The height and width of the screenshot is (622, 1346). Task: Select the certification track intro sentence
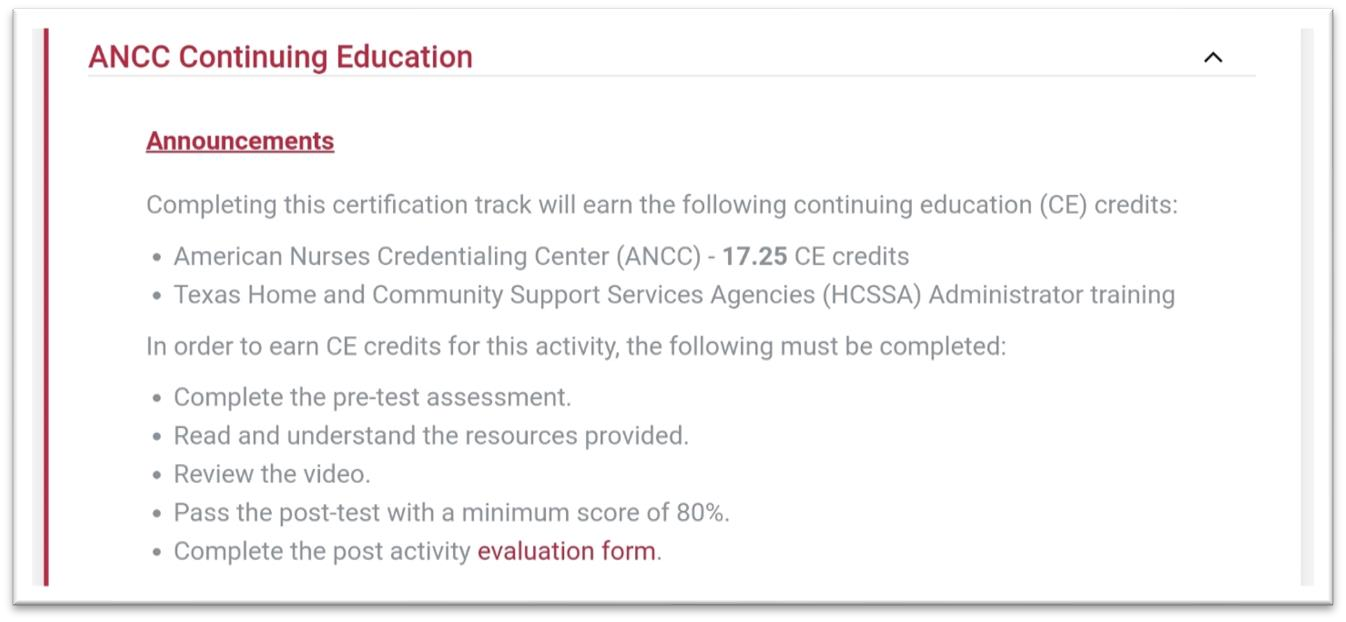[x=660, y=204]
